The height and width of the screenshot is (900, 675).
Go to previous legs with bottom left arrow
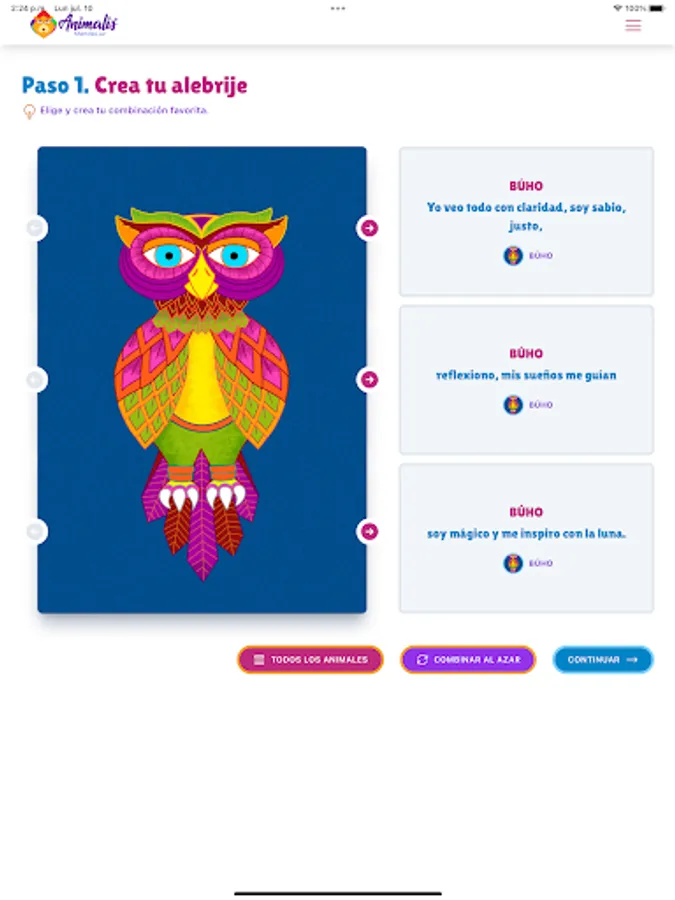36,532
